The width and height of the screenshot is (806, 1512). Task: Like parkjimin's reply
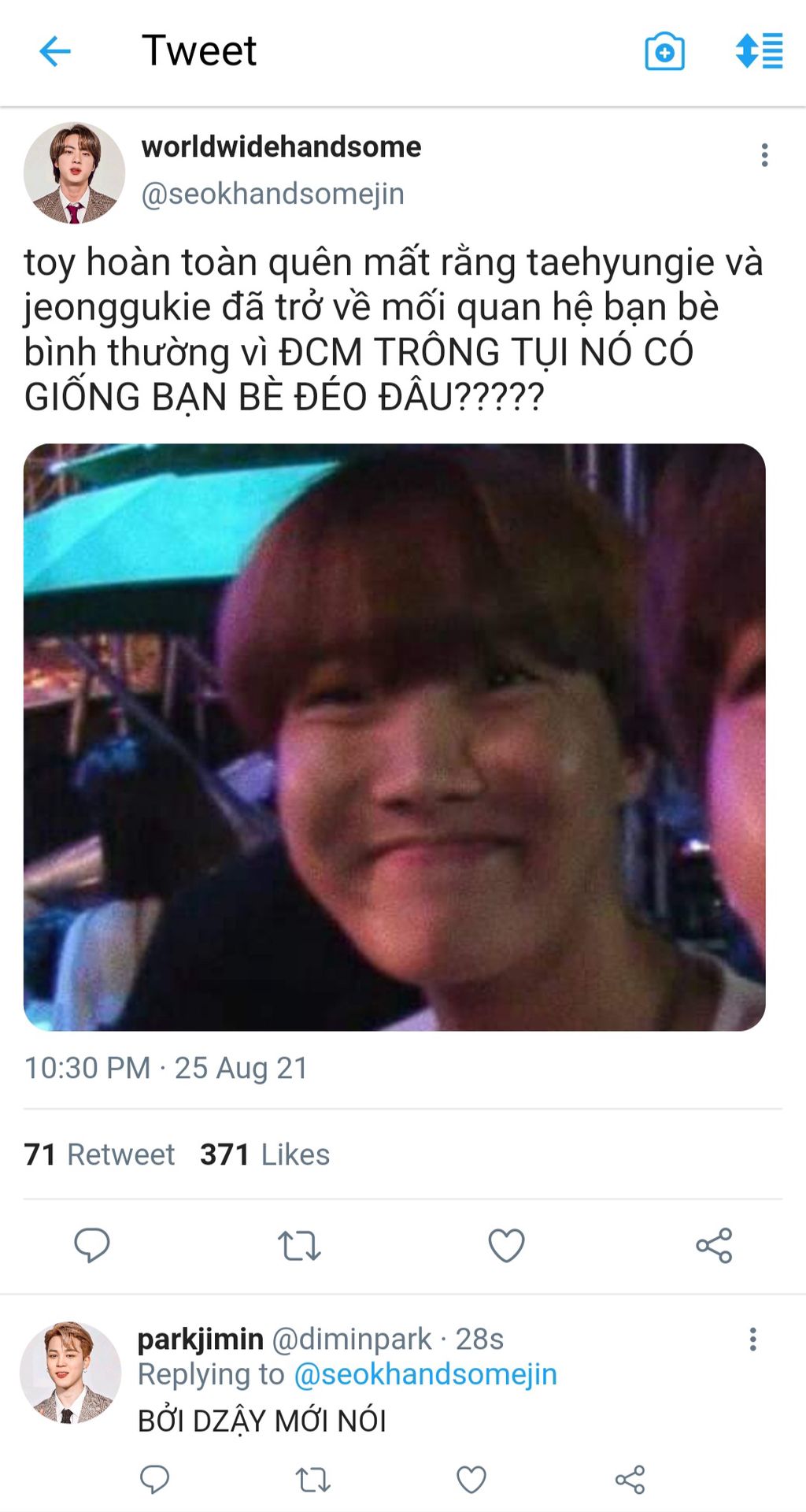471,1480
